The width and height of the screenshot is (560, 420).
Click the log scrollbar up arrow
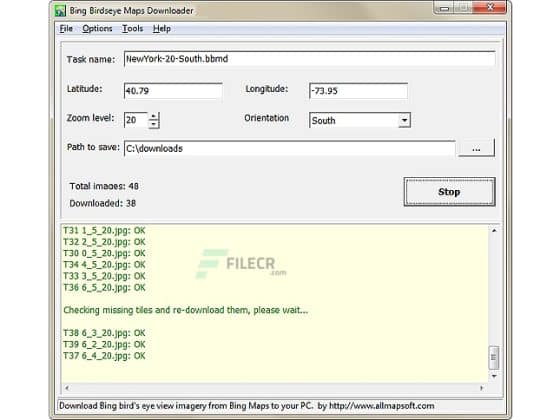pyautogui.click(x=494, y=231)
